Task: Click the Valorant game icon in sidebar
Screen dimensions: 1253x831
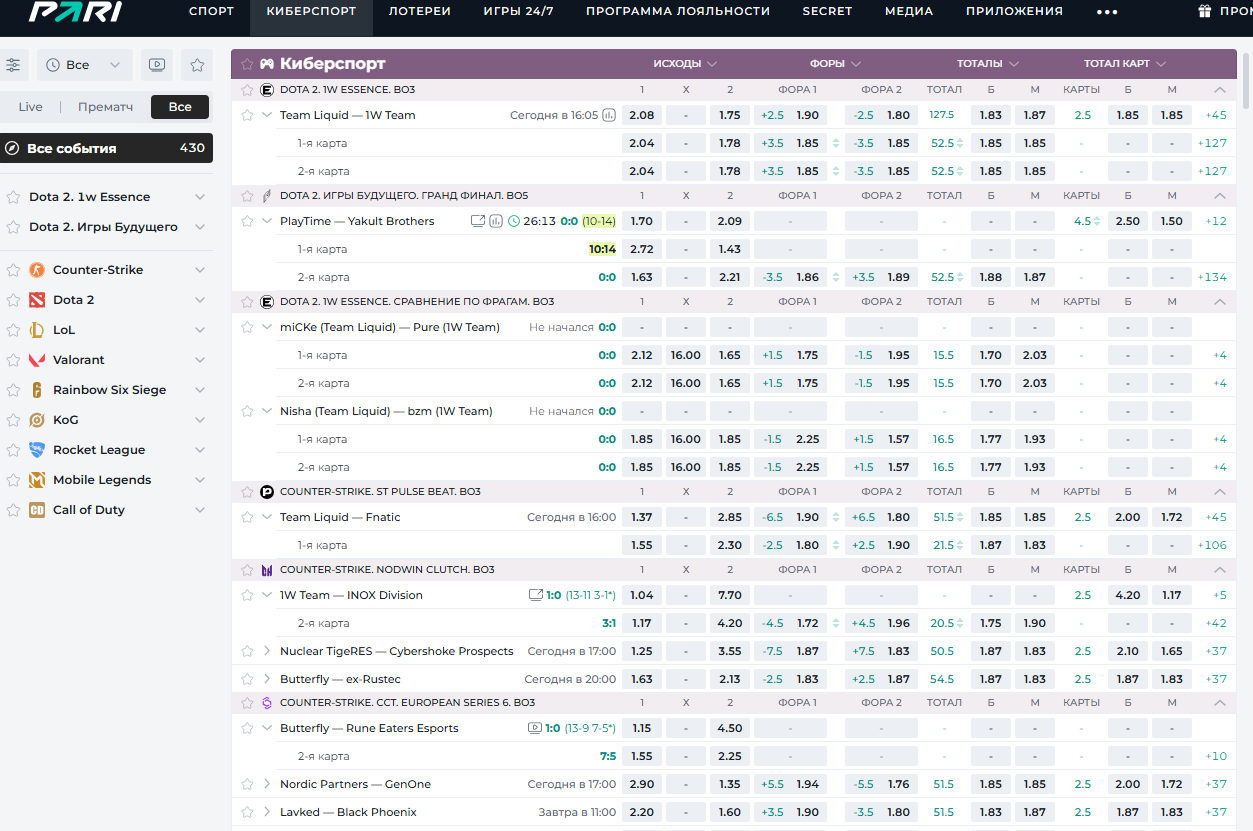Action: click(37, 360)
